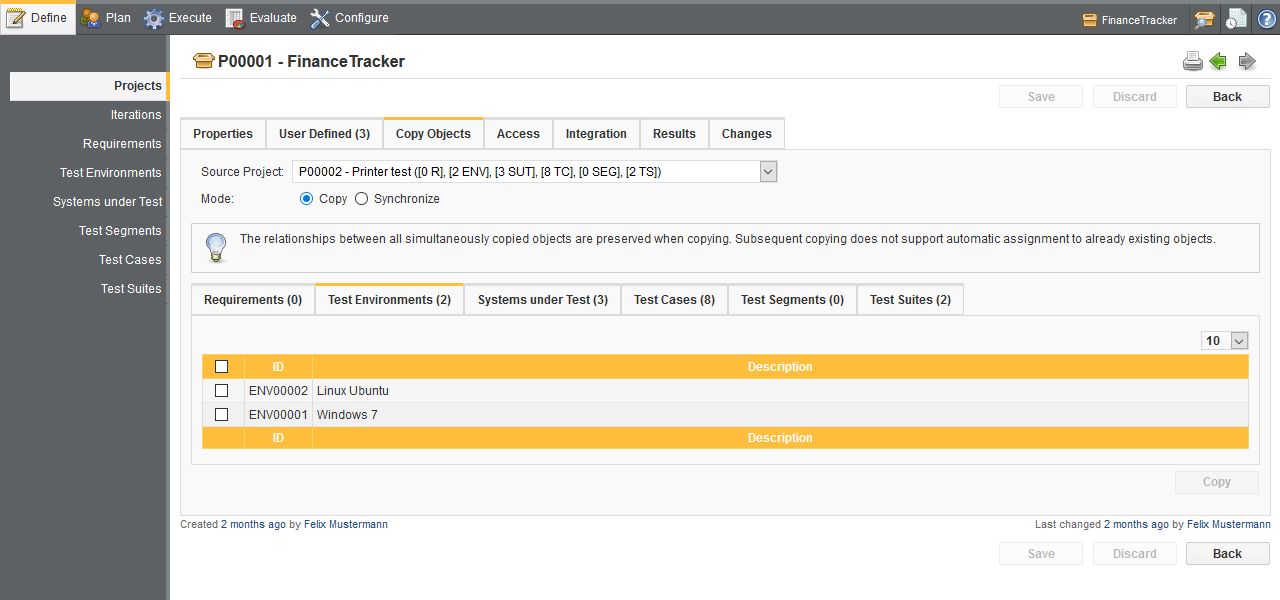Expand the Source Project dropdown

click(767, 172)
